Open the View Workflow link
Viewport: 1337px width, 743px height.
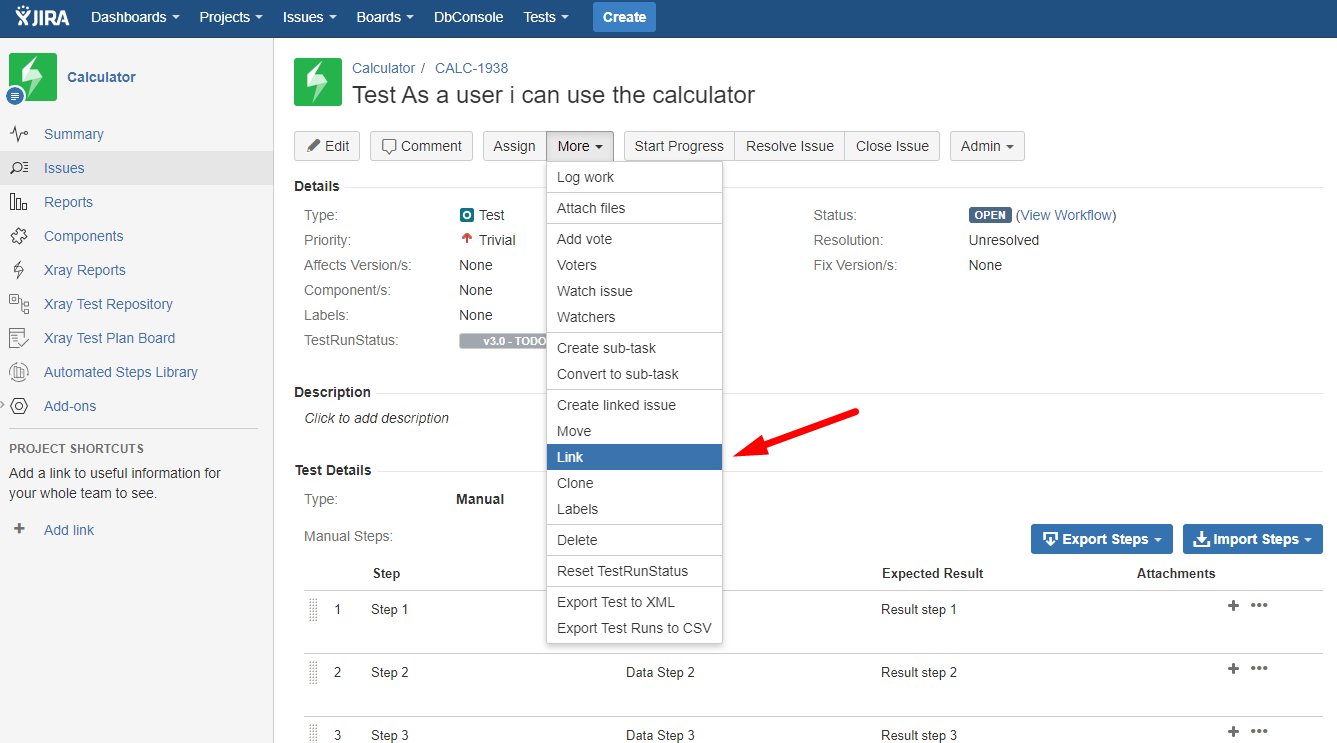(1066, 215)
